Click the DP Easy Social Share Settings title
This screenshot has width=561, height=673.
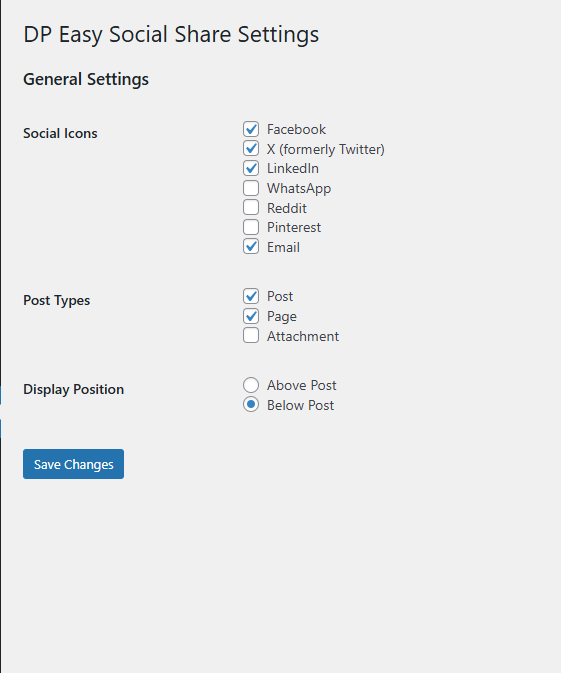point(171,34)
